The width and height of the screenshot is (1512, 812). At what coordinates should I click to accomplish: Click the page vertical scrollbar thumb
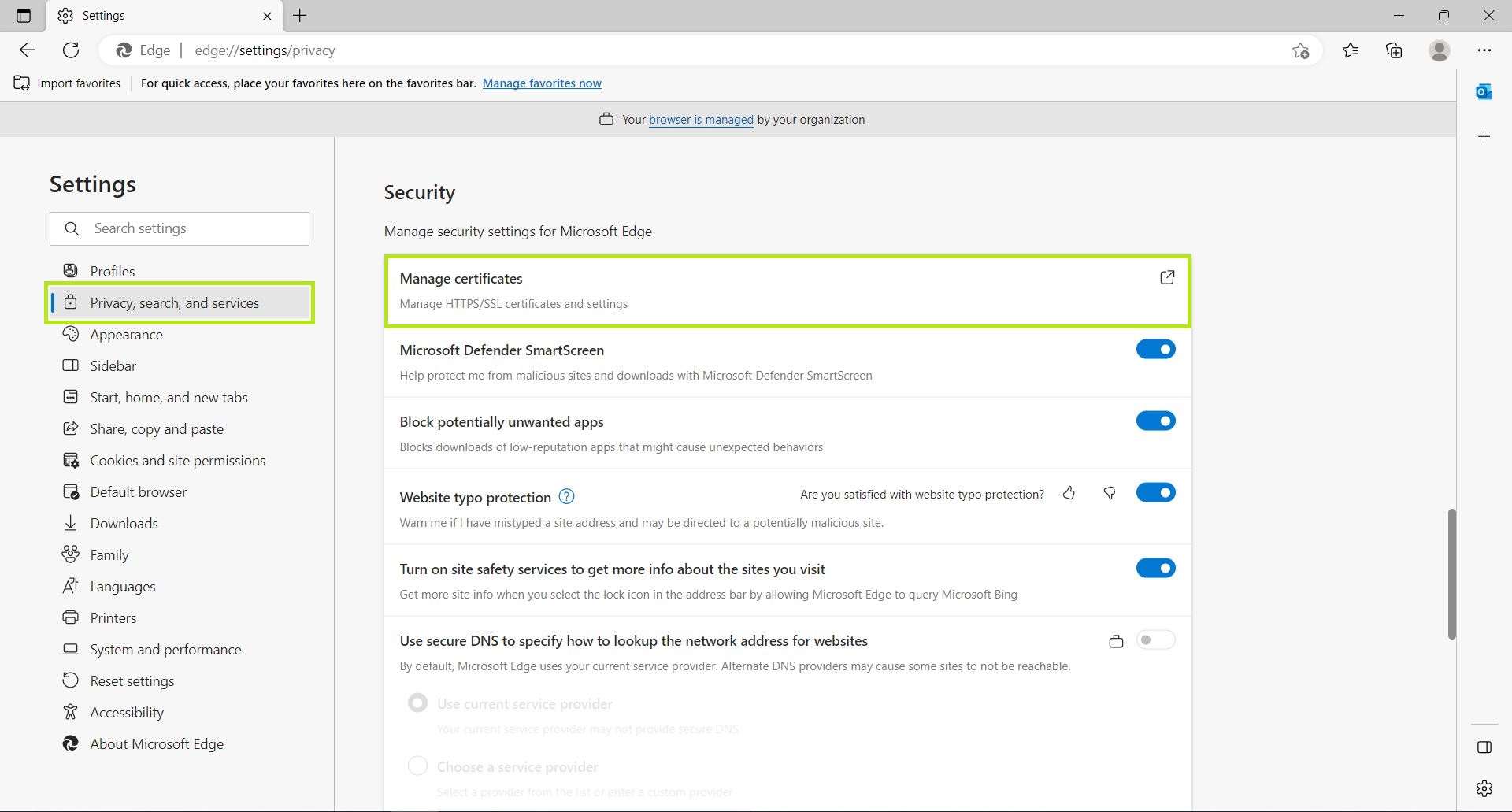coord(1451,574)
